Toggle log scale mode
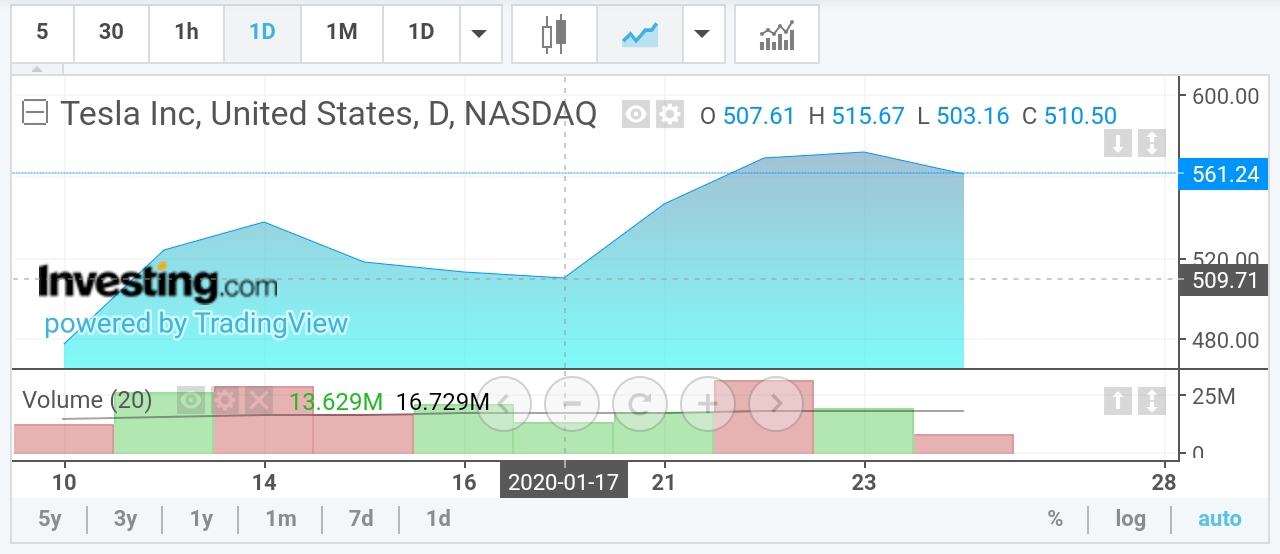 1131,519
